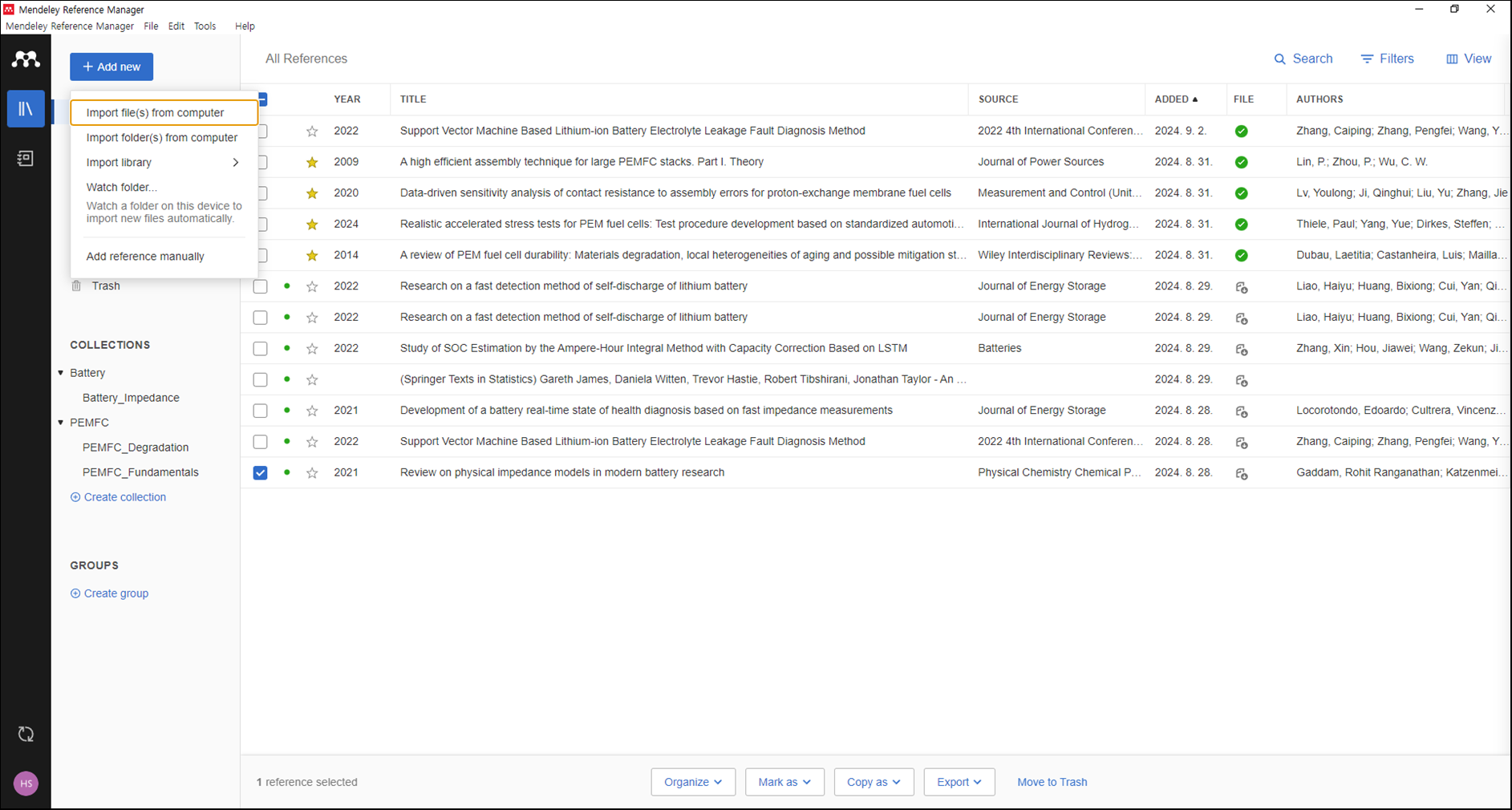Screen dimensions: 1512x810
Task: Open the Mendeley logo home icon
Action: click(x=26, y=59)
